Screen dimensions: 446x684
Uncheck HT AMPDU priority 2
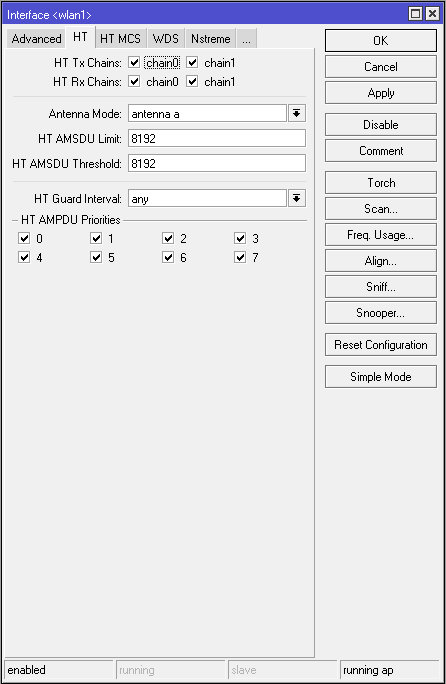[168, 238]
